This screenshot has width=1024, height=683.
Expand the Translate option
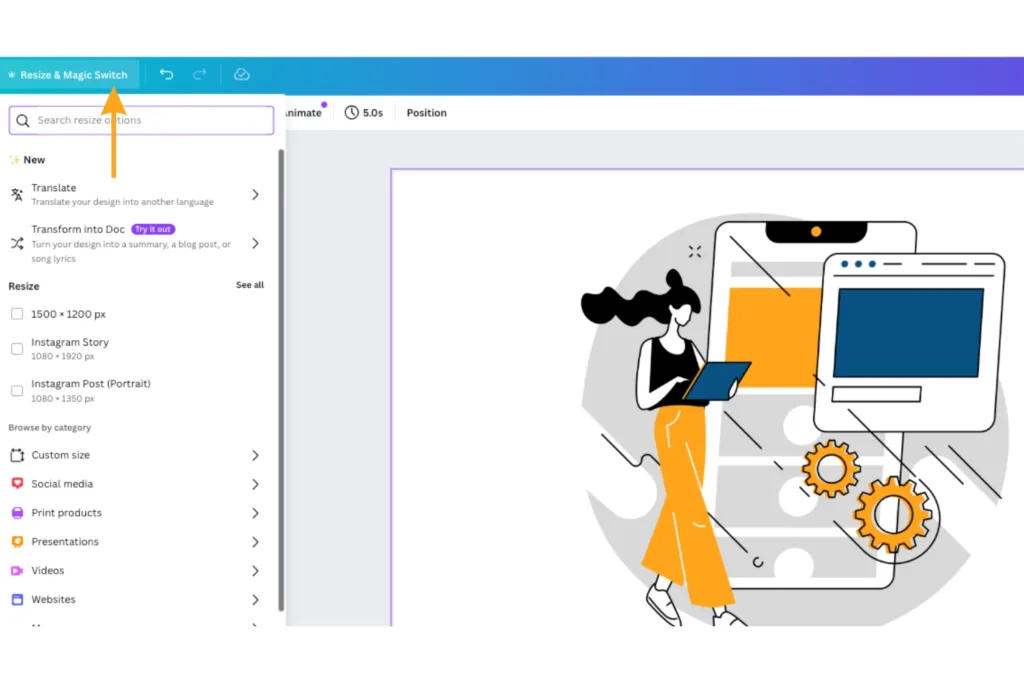pos(255,194)
